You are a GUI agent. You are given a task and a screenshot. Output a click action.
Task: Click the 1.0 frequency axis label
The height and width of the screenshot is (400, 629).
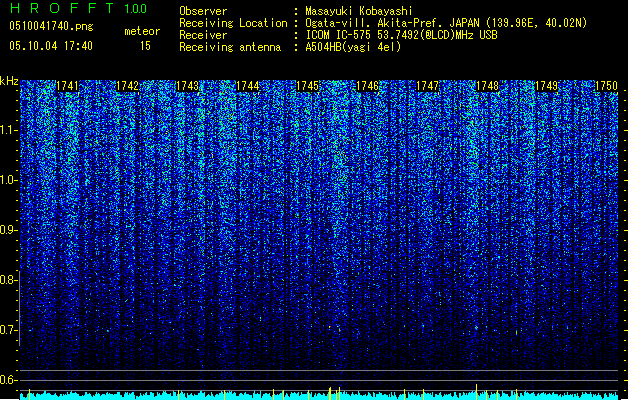point(7,180)
